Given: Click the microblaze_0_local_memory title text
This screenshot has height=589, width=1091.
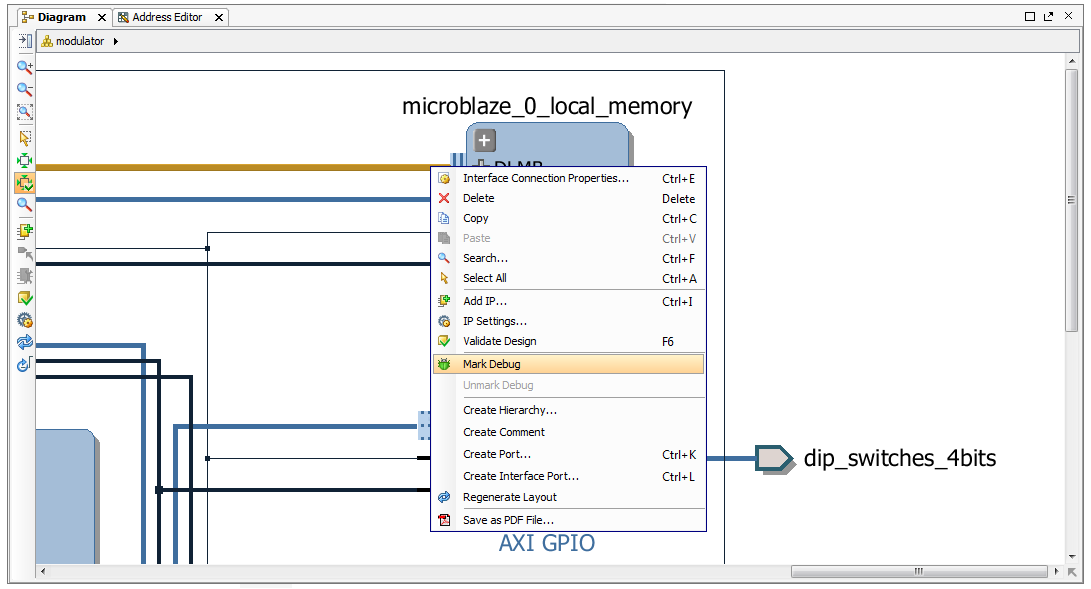Looking at the screenshot, I should point(547,106).
